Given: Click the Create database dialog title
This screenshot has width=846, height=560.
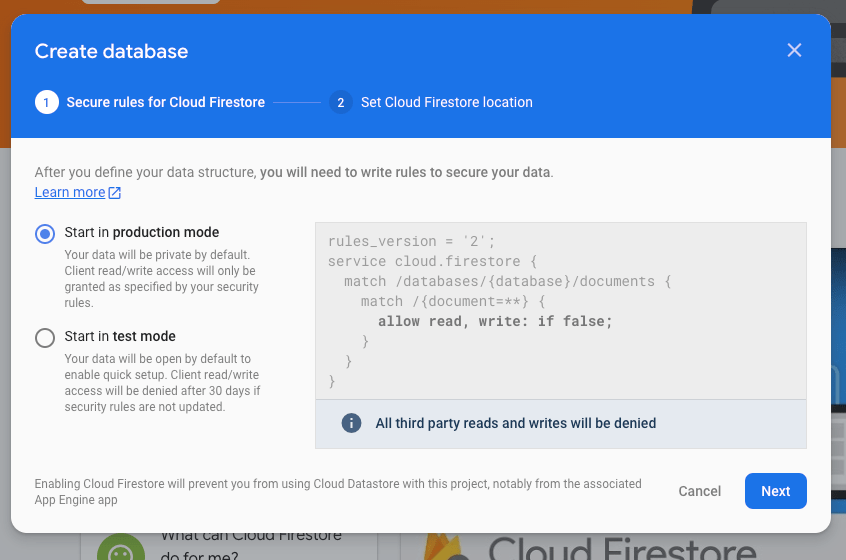Looking at the screenshot, I should click(x=111, y=51).
